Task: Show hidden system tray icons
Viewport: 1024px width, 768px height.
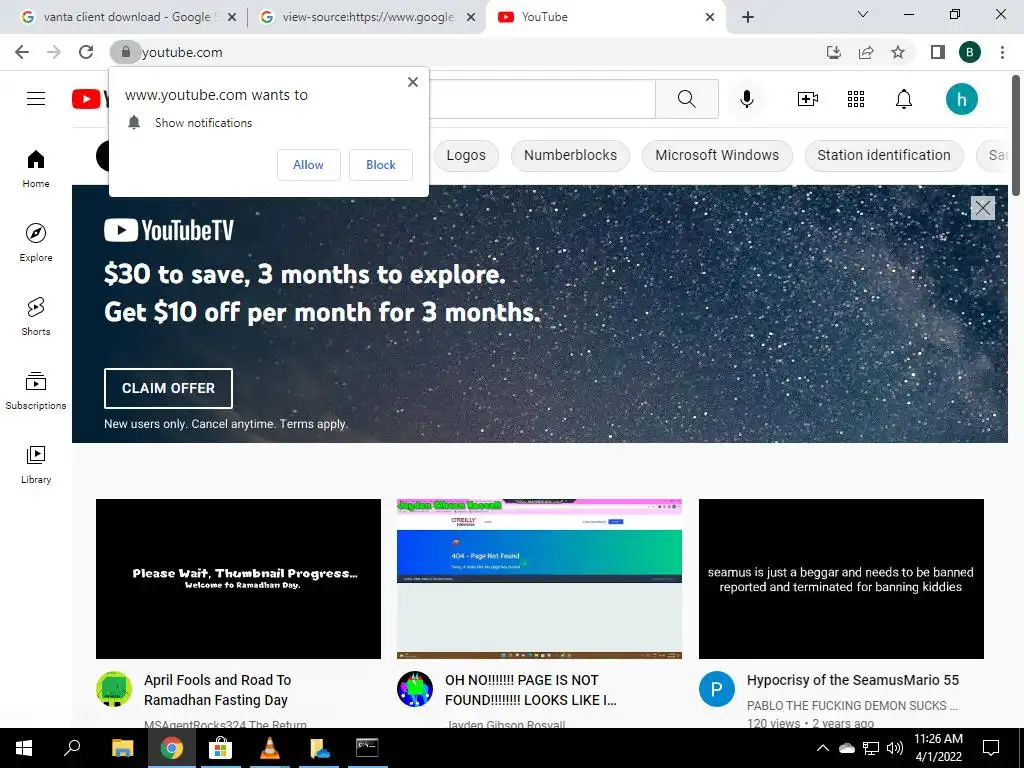Action: 823,748
